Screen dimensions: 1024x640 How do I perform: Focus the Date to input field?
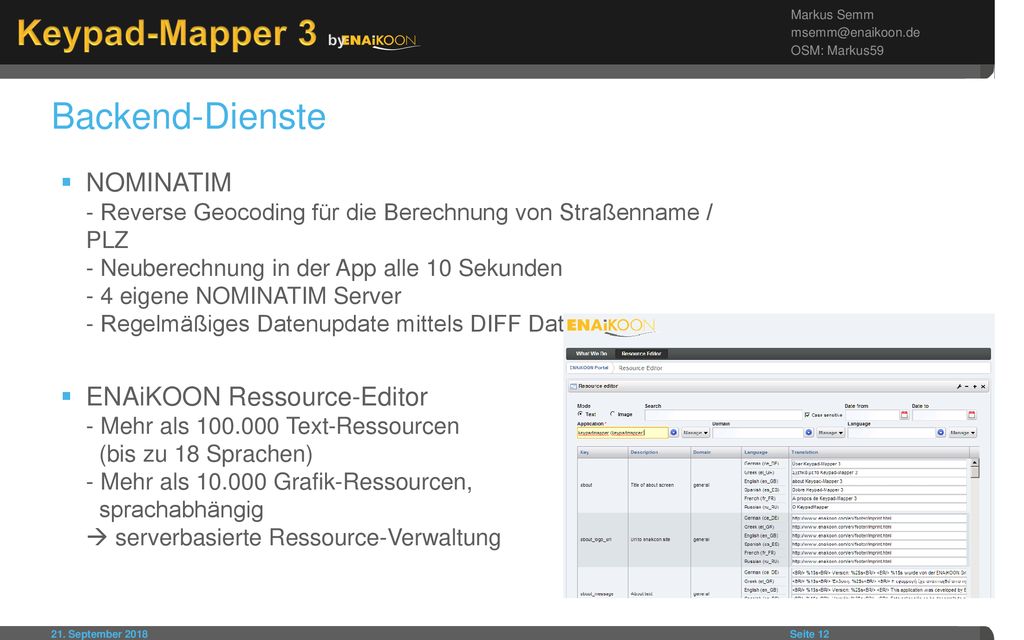pos(939,415)
